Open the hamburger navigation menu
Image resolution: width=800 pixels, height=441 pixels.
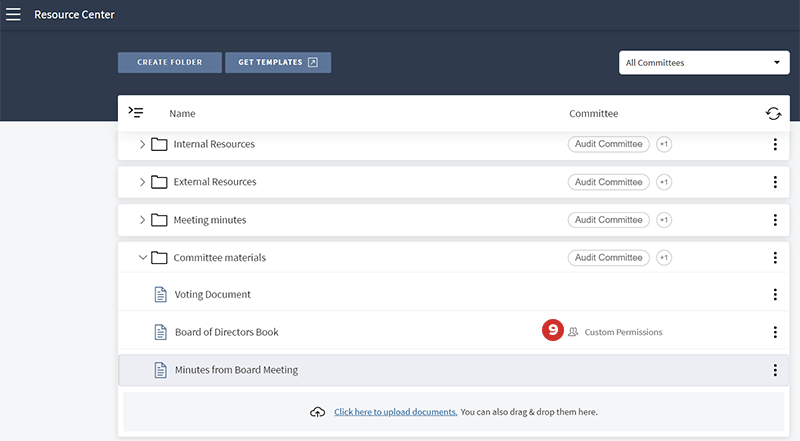tap(14, 15)
